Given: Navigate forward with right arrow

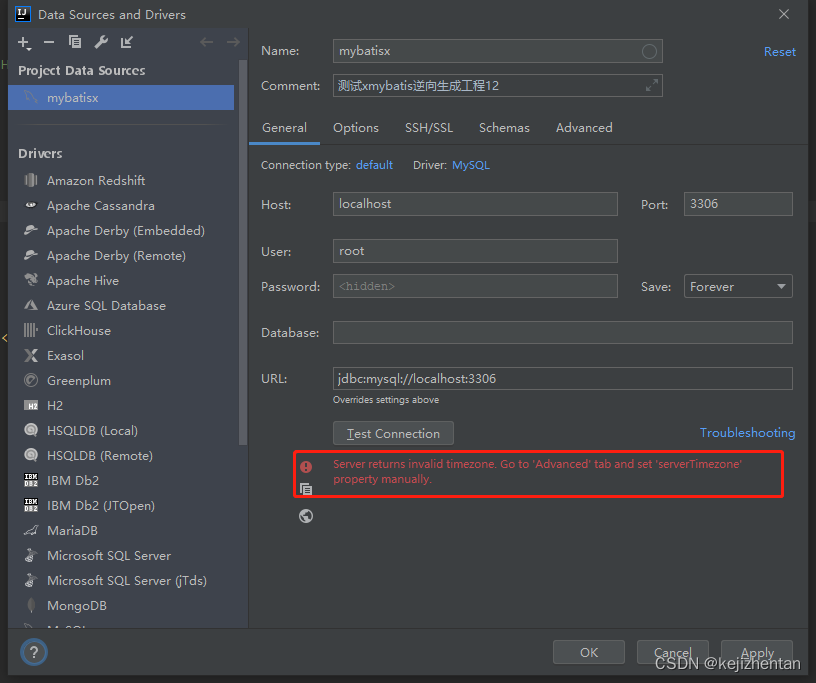Looking at the screenshot, I should tap(233, 42).
